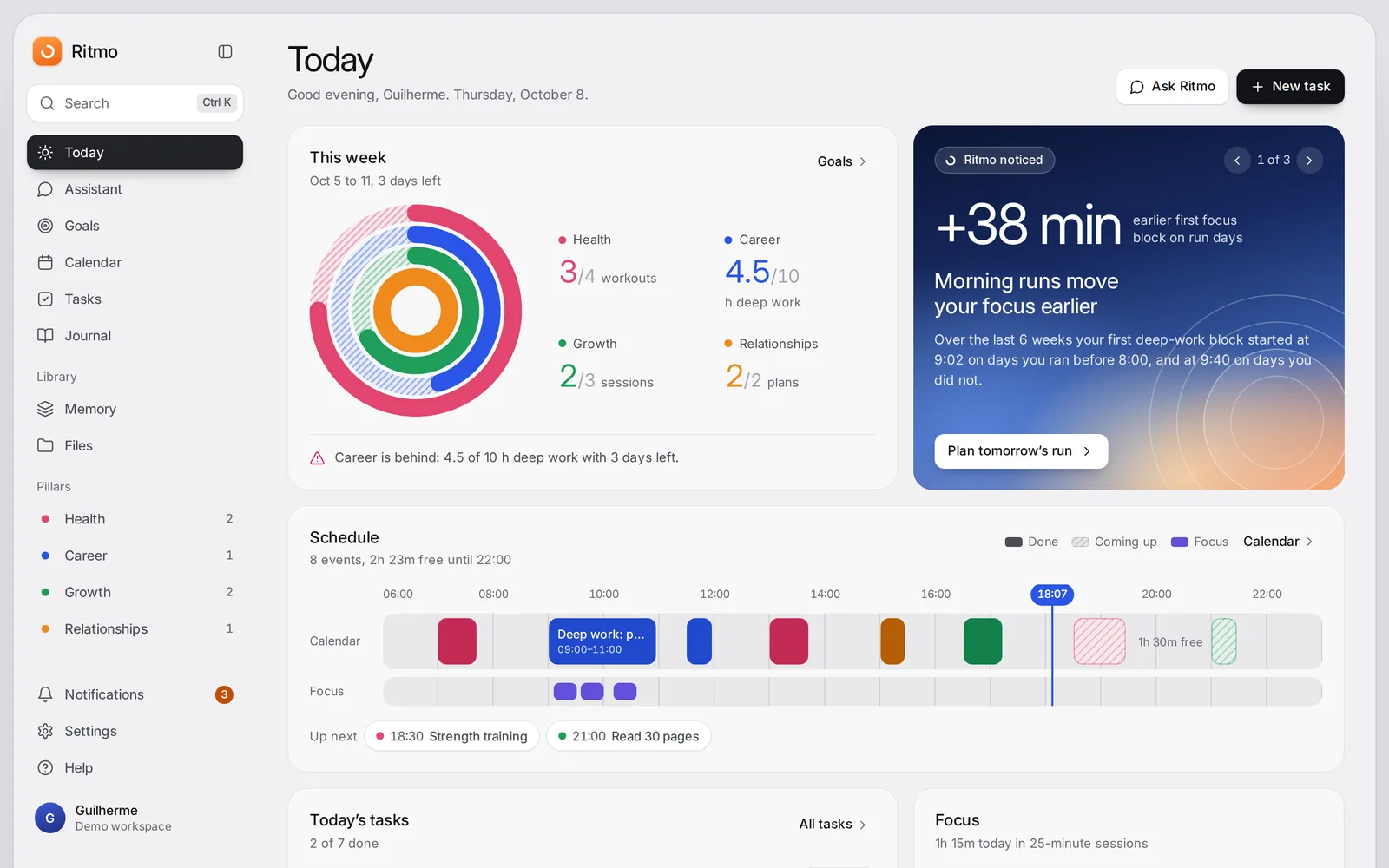Focus the Search input field
This screenshot has width=1389, height=868.
pyautogui.click(x=135, y=103)
